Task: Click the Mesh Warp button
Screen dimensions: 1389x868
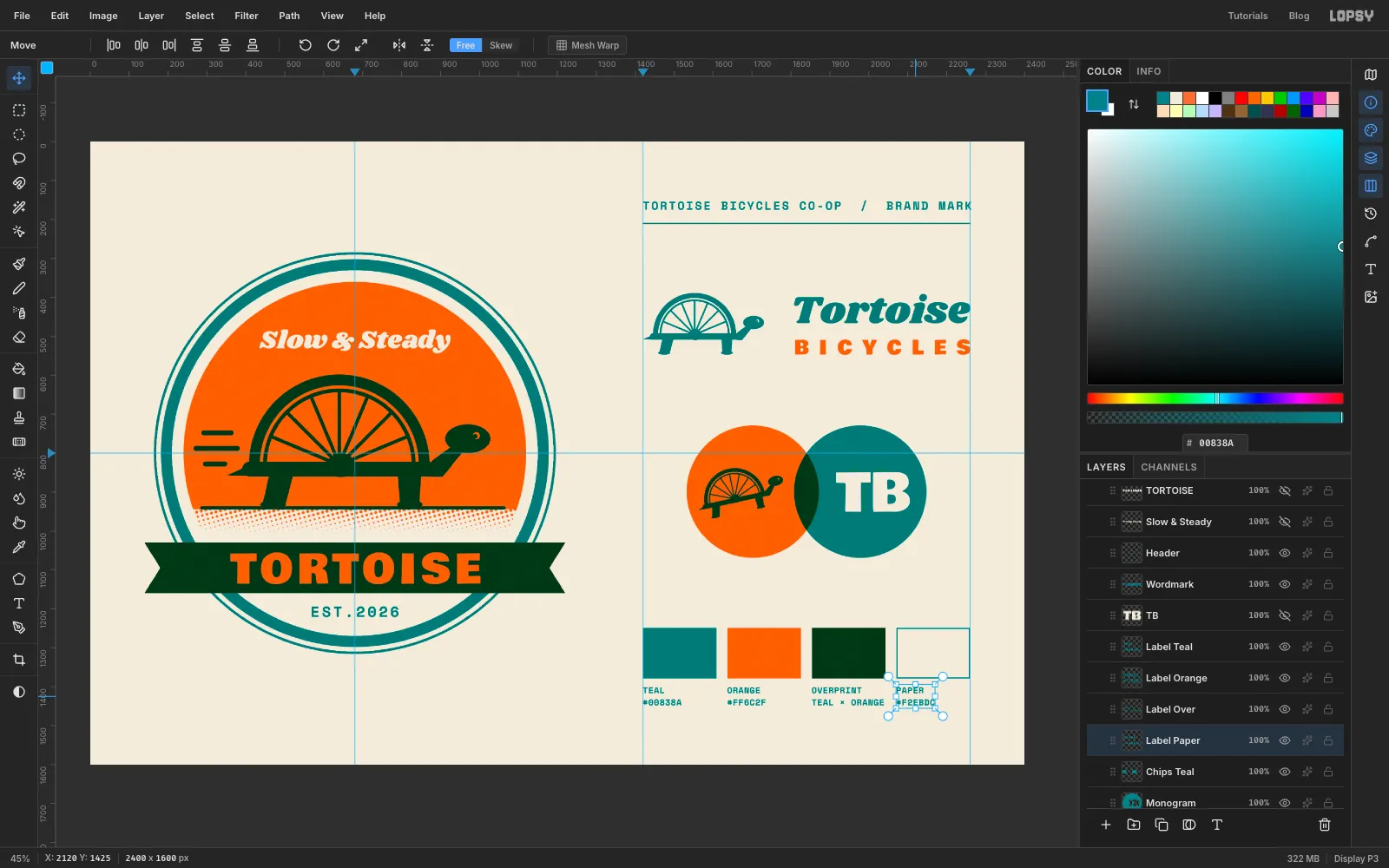Action: coord(587,45)
